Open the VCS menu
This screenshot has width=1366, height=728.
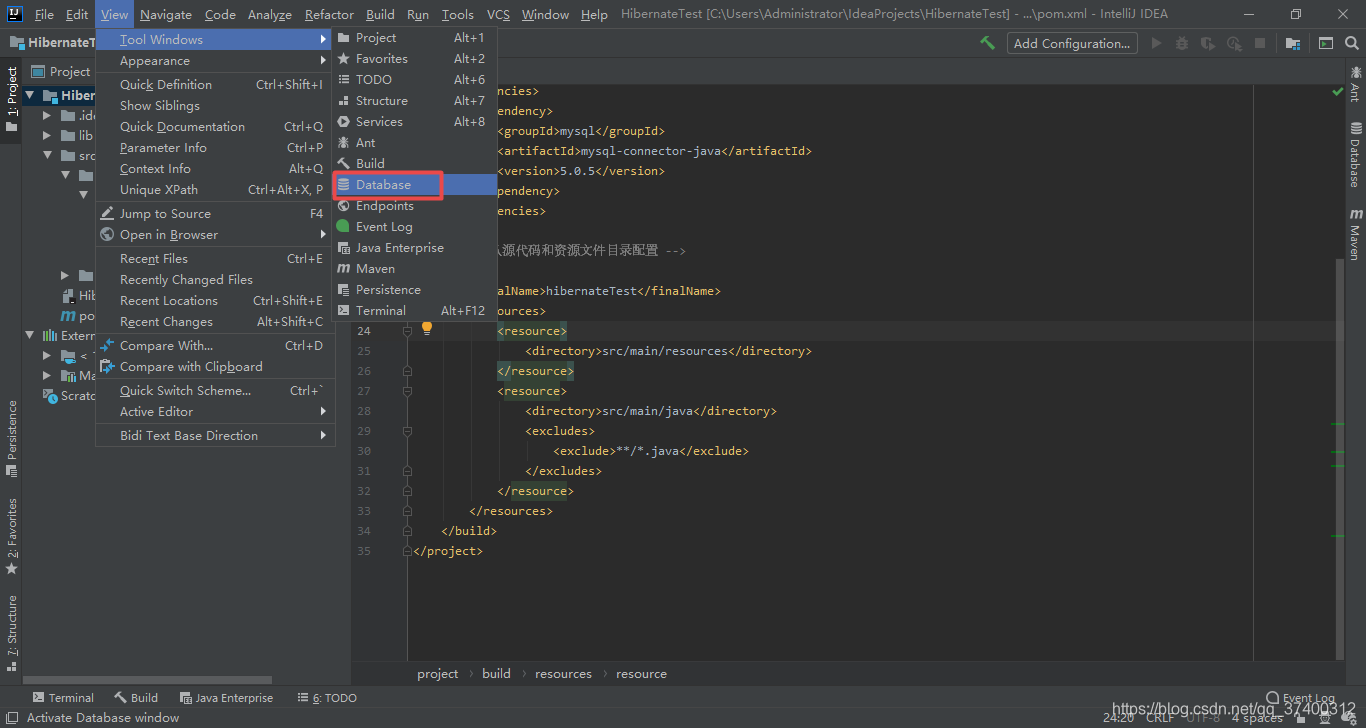[x=498, y=14]
